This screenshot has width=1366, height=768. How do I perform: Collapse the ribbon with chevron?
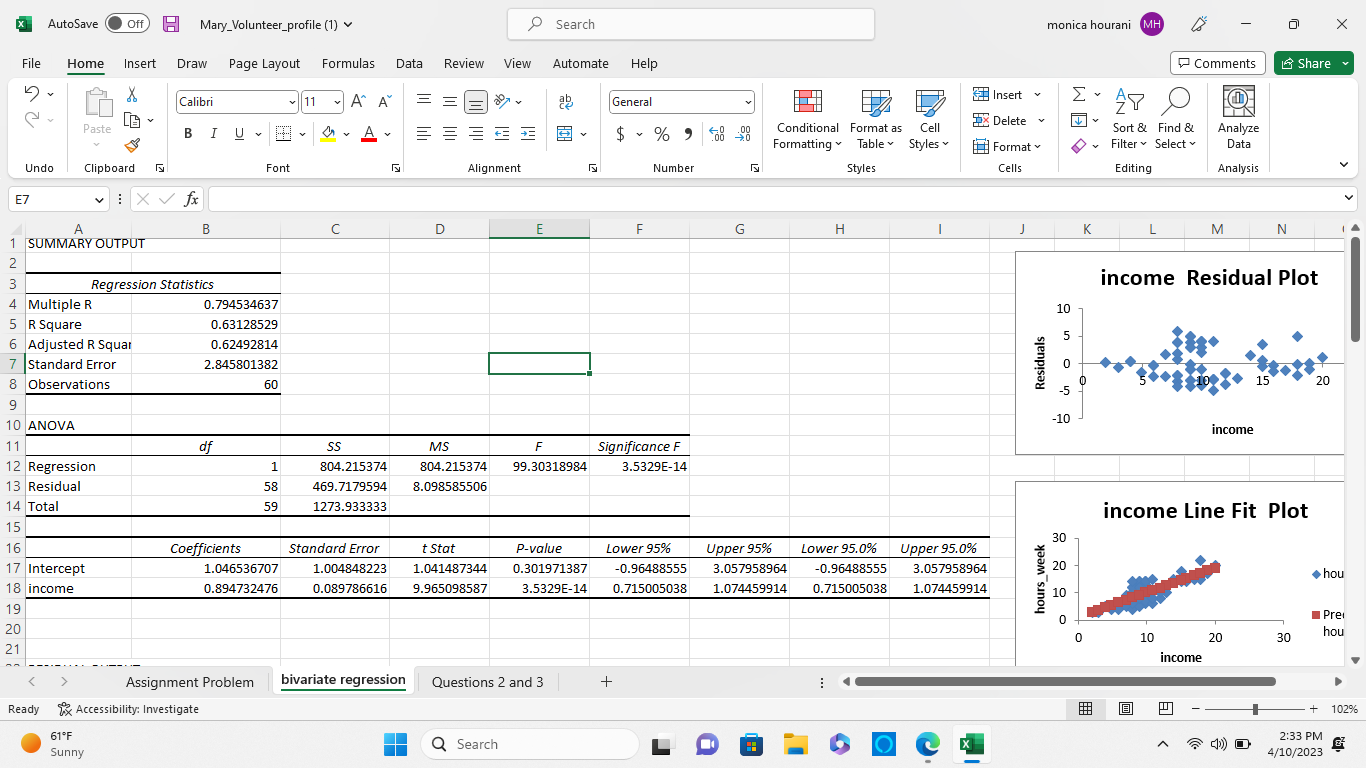coord(1343,165)
